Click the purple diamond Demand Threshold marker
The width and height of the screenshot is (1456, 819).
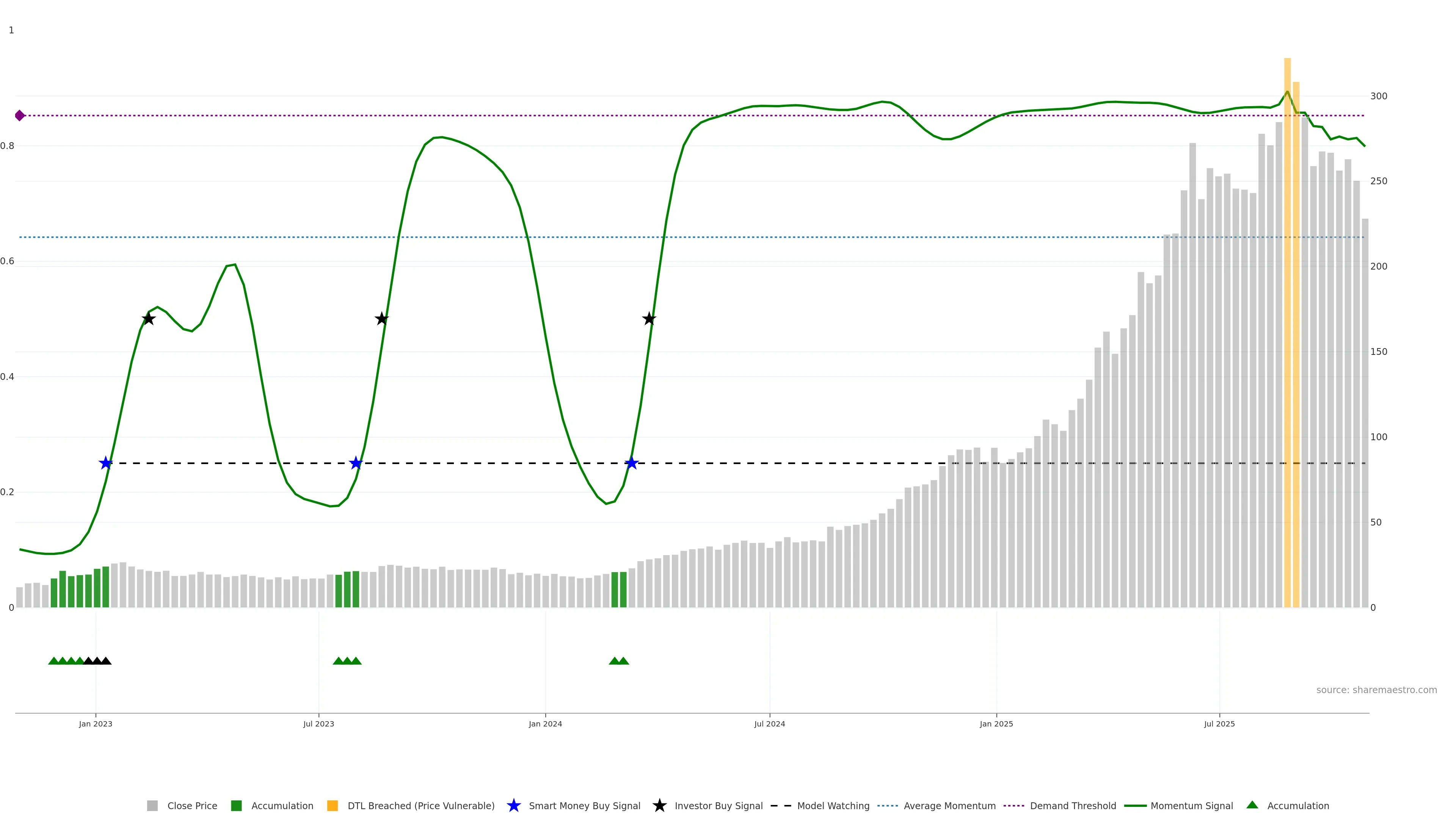20,115
